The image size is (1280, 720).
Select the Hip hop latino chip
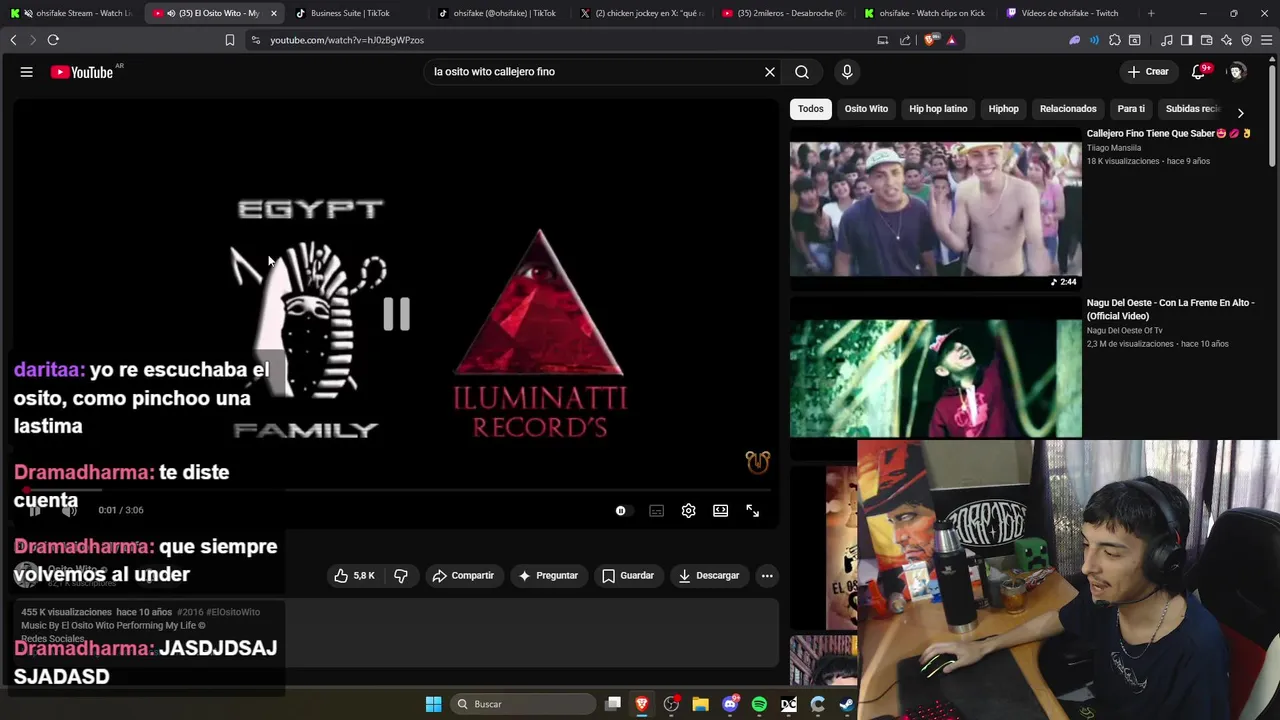[938, 109]
